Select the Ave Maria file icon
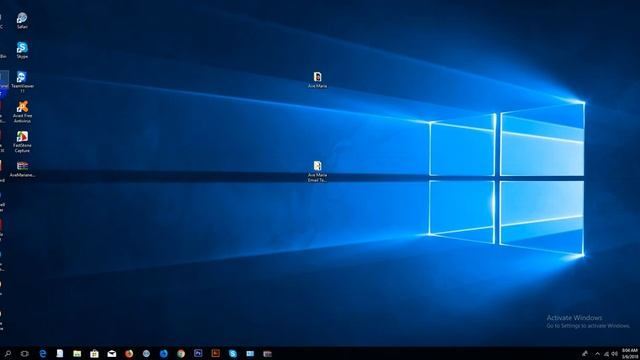640x360 pixels. pos(317,80)
